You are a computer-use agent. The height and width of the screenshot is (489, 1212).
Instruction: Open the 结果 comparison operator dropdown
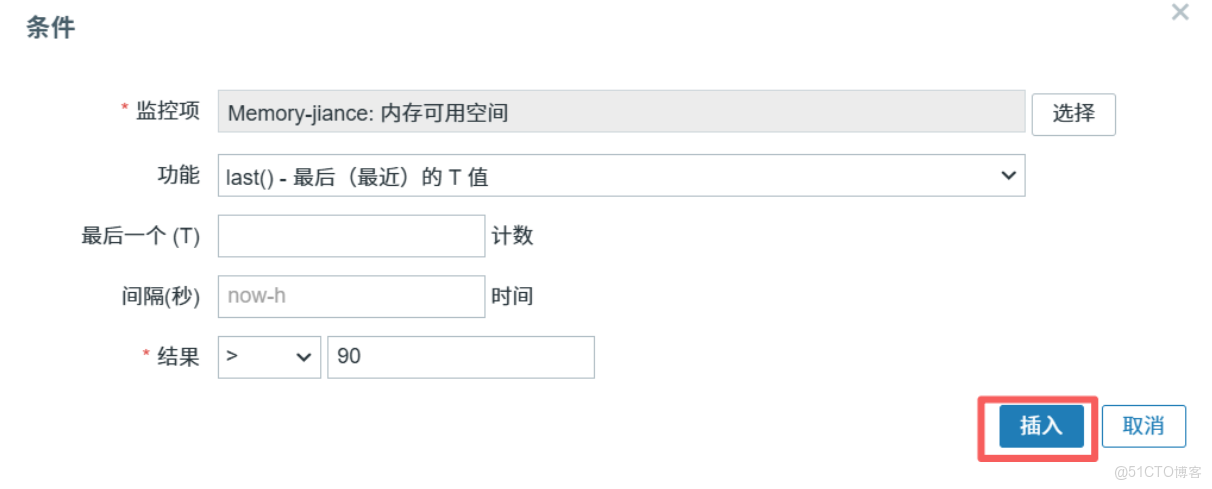tap(269, 357)
